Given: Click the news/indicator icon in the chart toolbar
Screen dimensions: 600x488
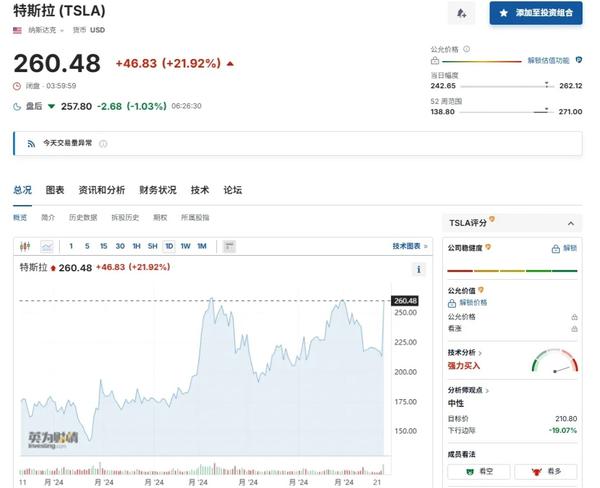Looking at the screenshot, I should coord(229,246).
